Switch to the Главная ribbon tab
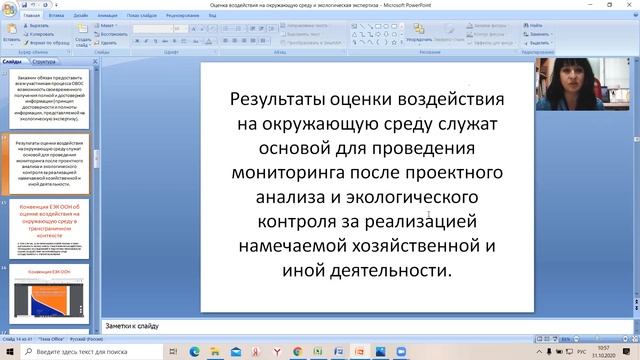This screenshot has height=360, width=640. click(31, 16)
